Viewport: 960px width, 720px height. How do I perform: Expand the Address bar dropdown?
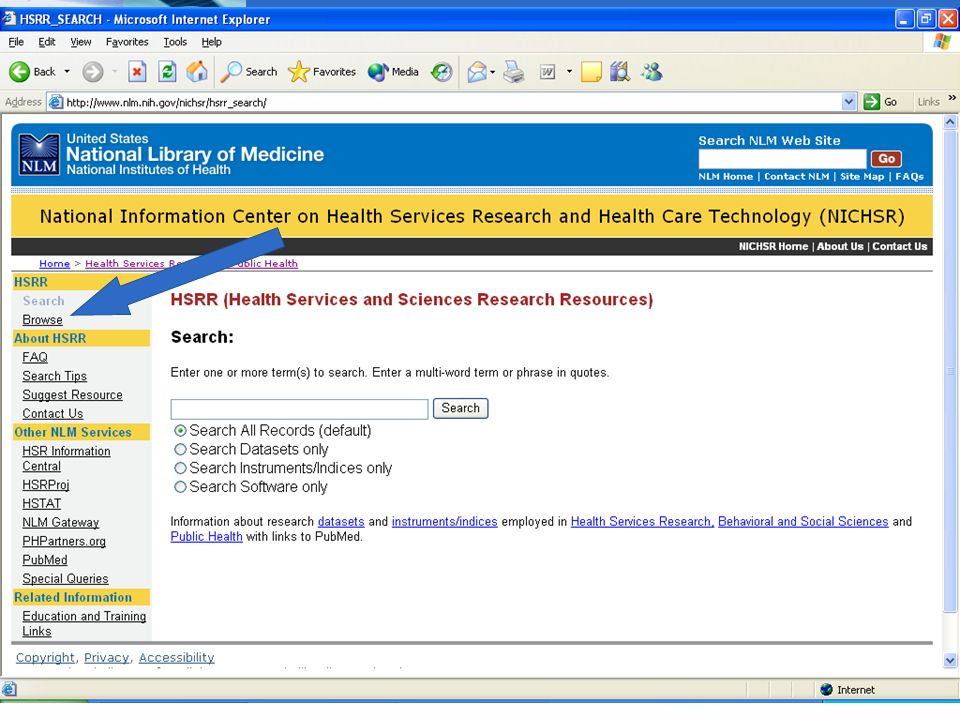pos(849,102)
